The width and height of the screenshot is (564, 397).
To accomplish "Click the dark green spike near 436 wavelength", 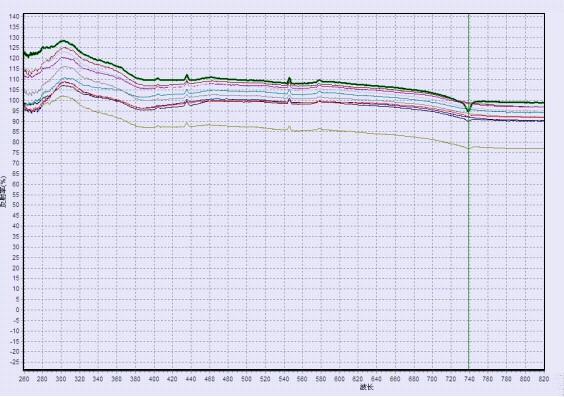I will click(x=187, y=76).
